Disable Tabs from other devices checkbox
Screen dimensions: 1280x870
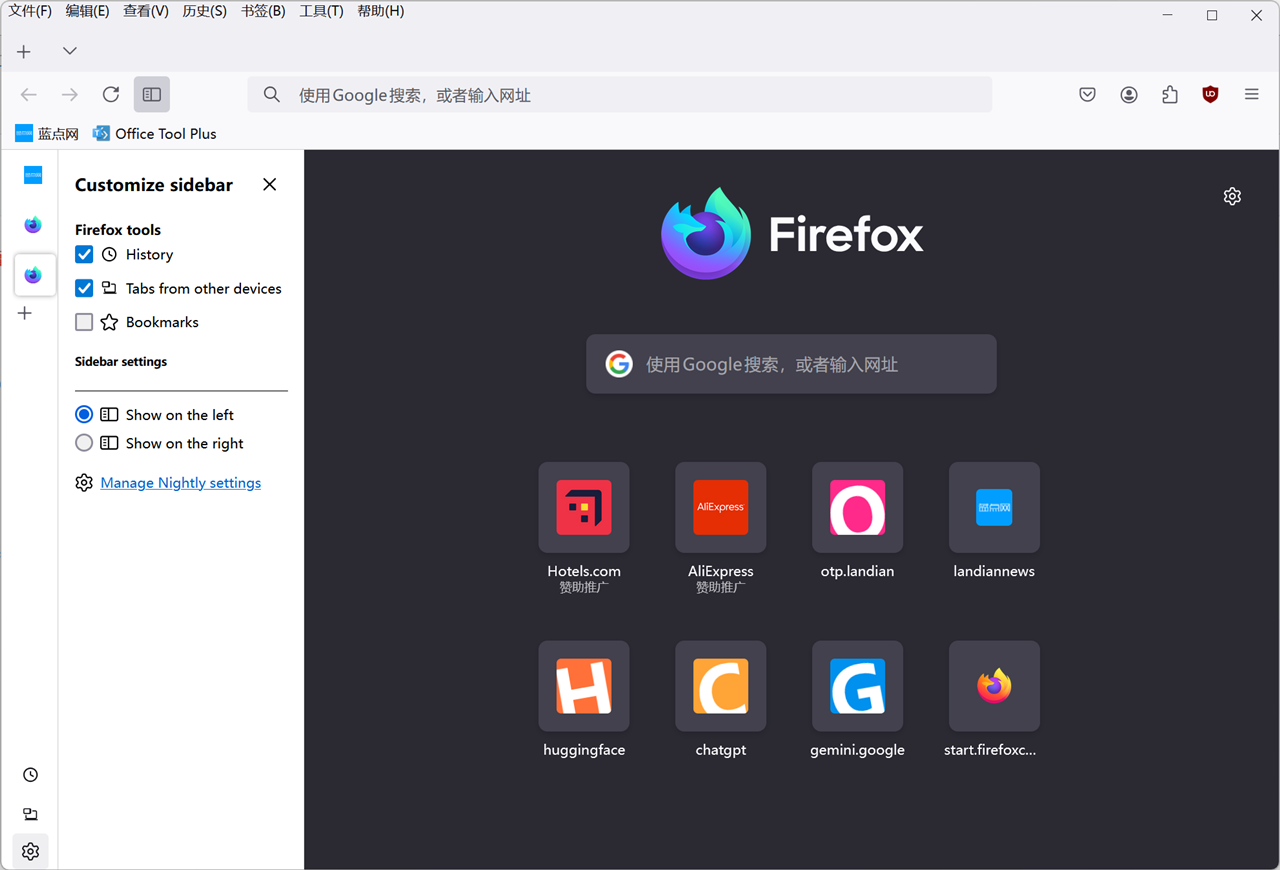[x=84, y=289]
